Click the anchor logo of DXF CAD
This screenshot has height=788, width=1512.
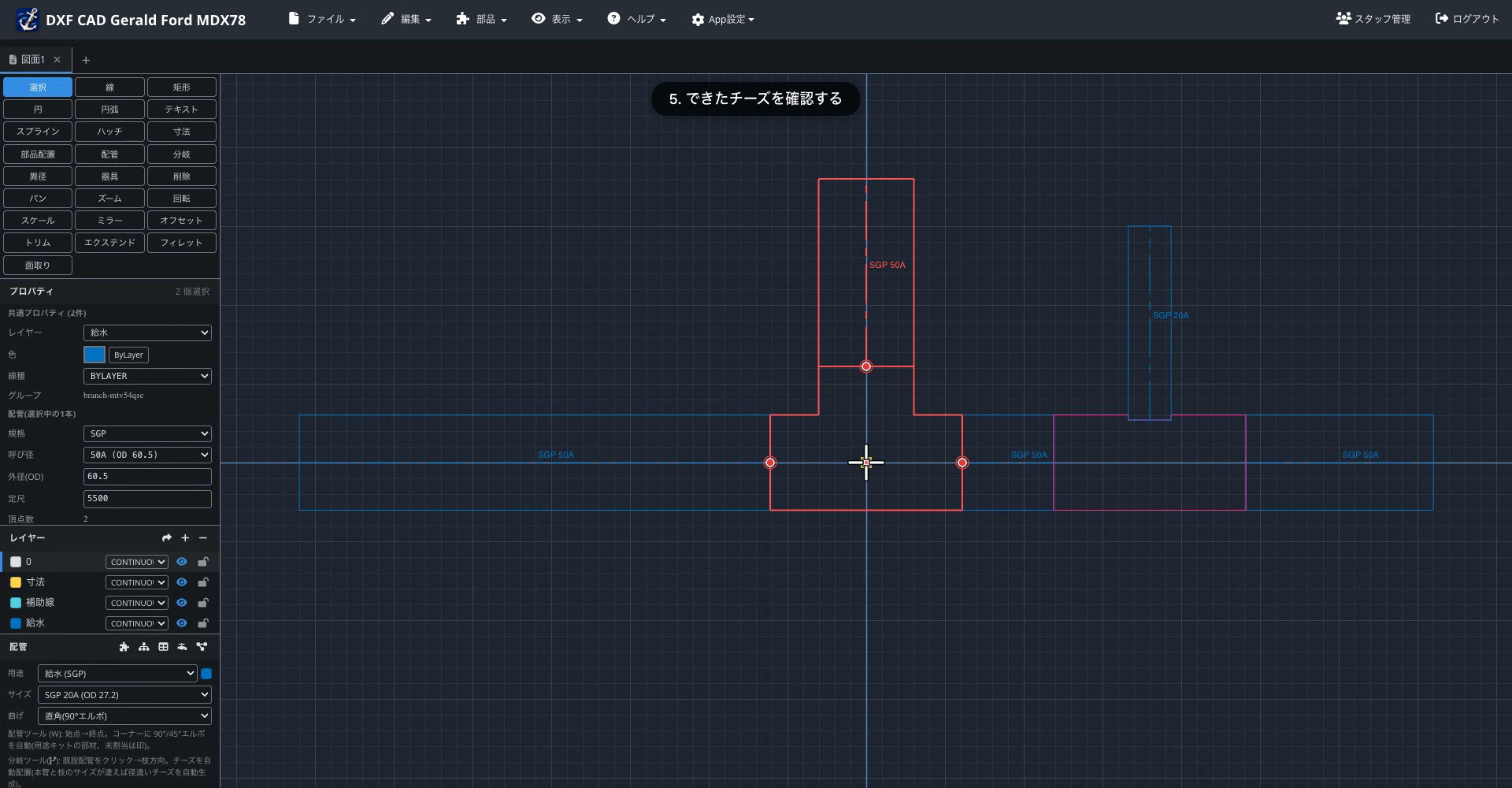tap(28, 19)
